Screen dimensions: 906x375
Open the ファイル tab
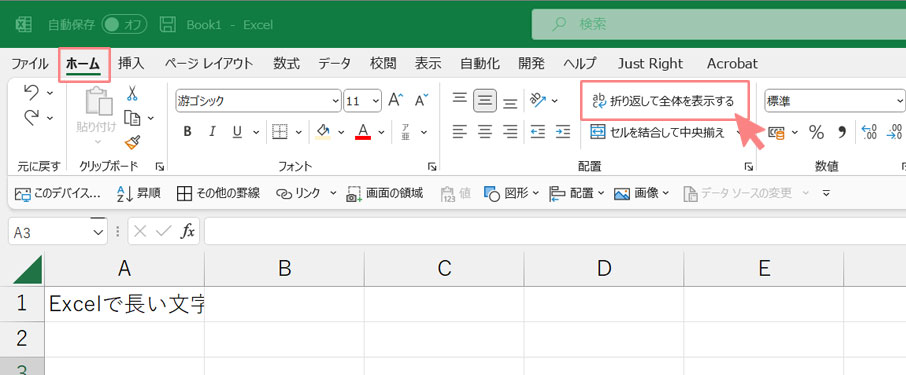pyautogui.click(x=29, y=64)
